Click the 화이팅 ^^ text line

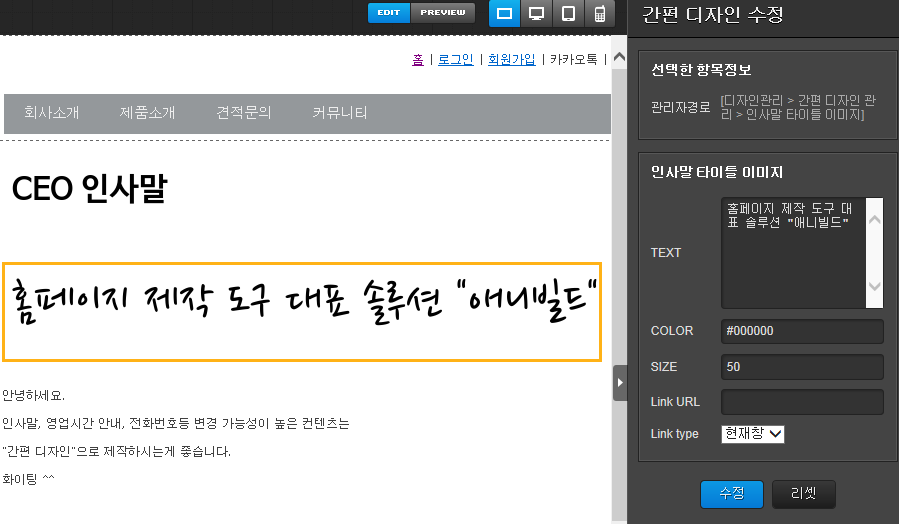click(x=28, y=479)
